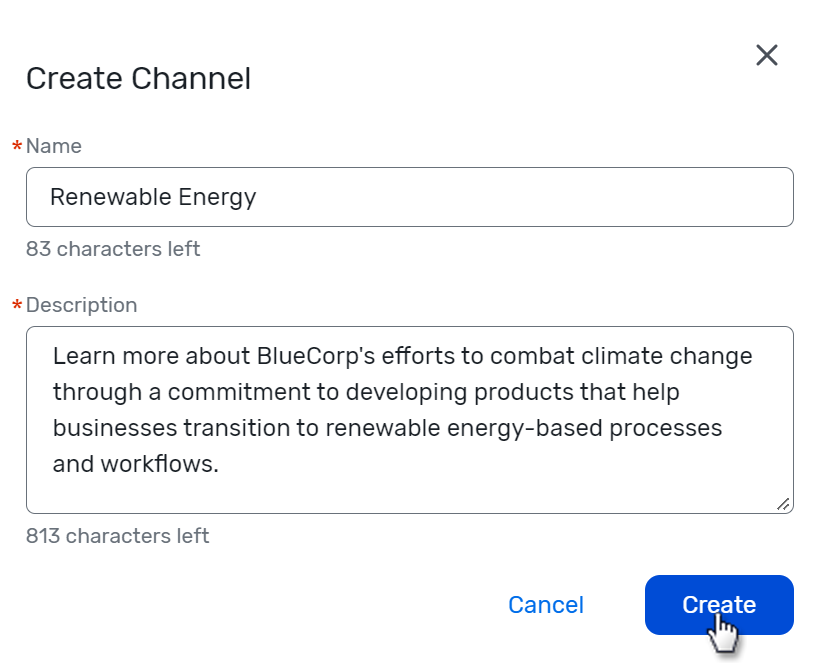Place cursor on "Renewable" in Name field
The image size is (821, 663).
click(111, 197)
